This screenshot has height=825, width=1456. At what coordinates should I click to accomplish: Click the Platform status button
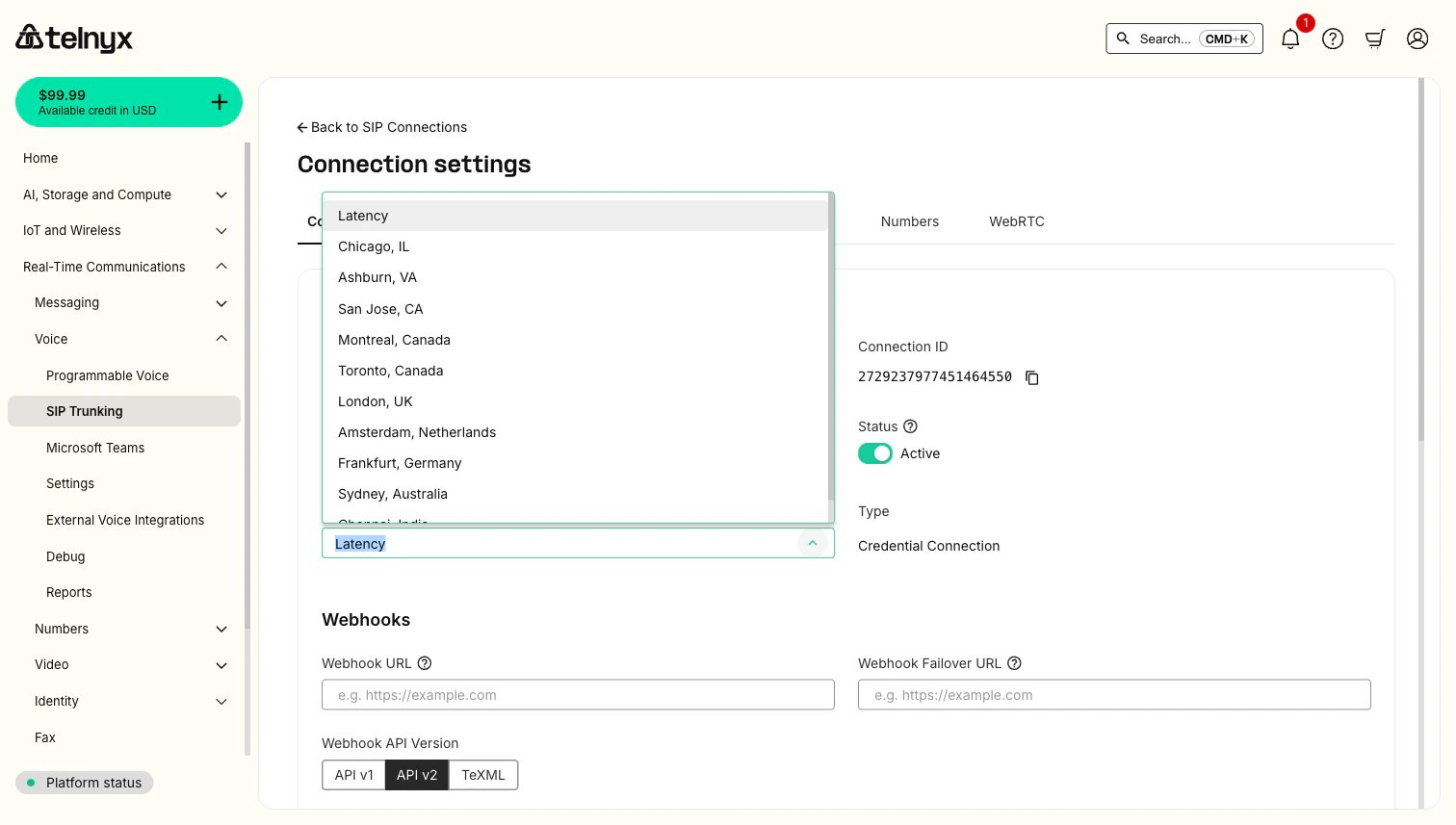[84, 783]
